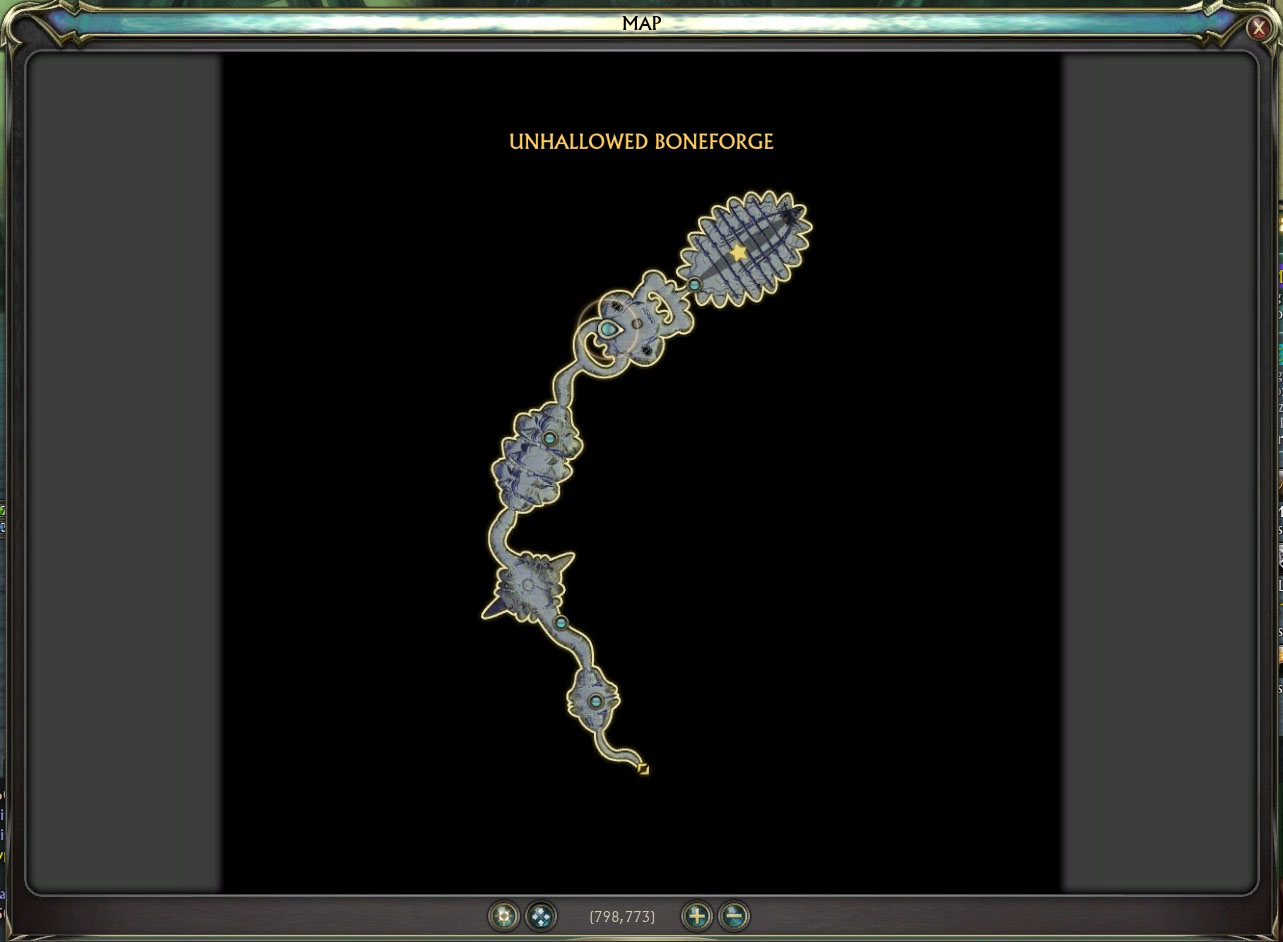Select the teal marker in the bottommost small chamber
This screenshot has height=942, width=1283.
pos(596,701)
